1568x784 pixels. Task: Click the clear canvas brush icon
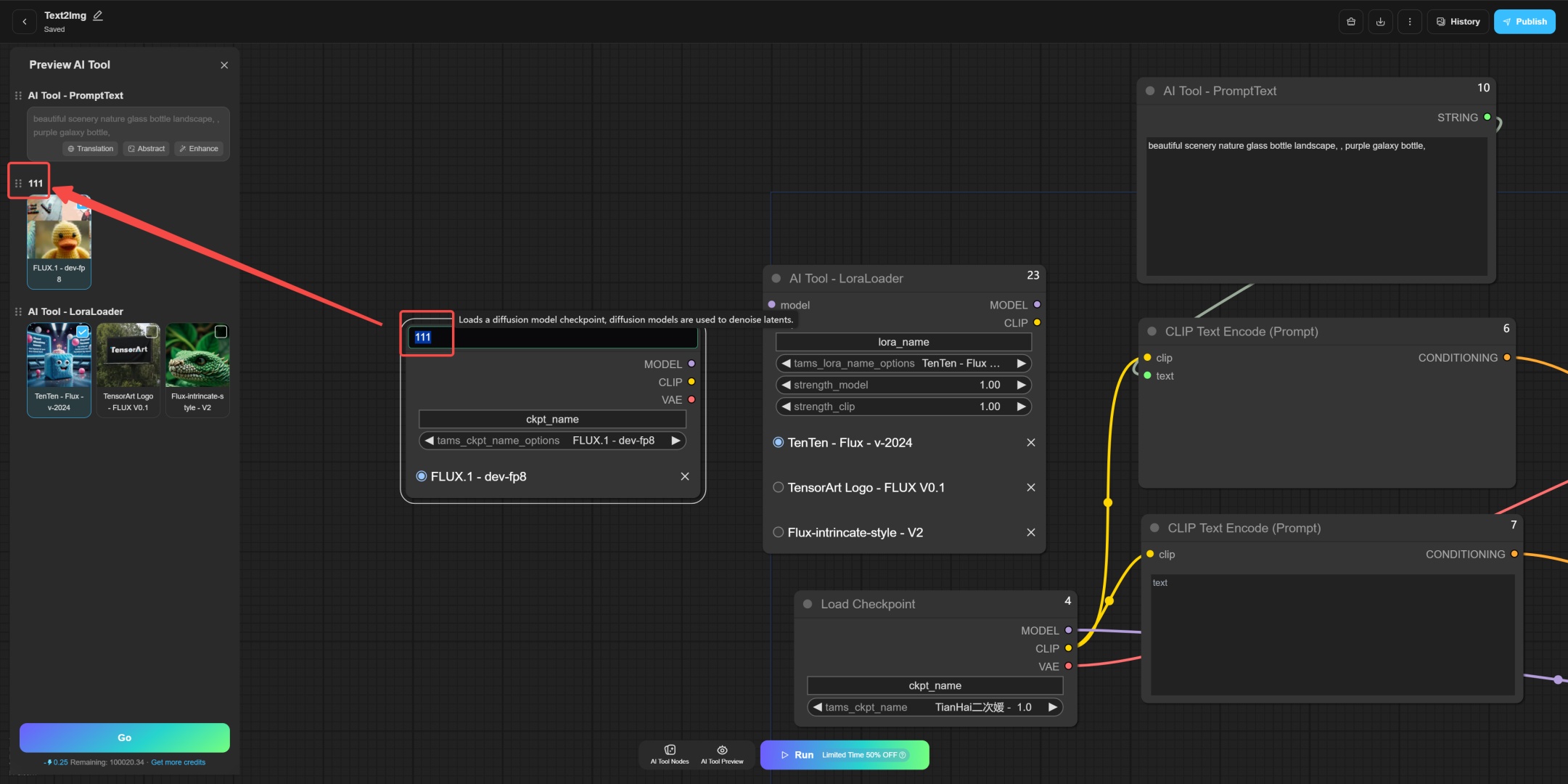tap(1350, 22)
